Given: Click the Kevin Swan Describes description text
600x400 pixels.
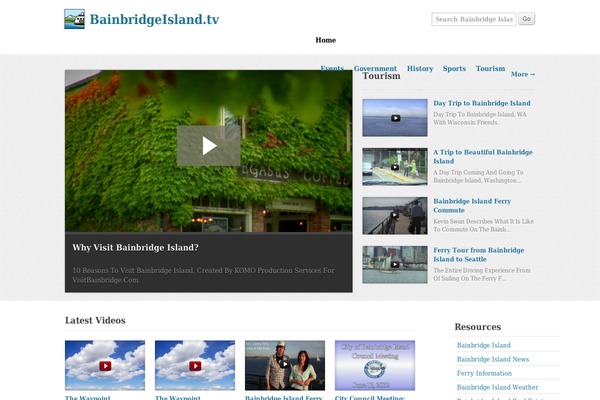Looking at the screenshot, I should tap(483, 225).
